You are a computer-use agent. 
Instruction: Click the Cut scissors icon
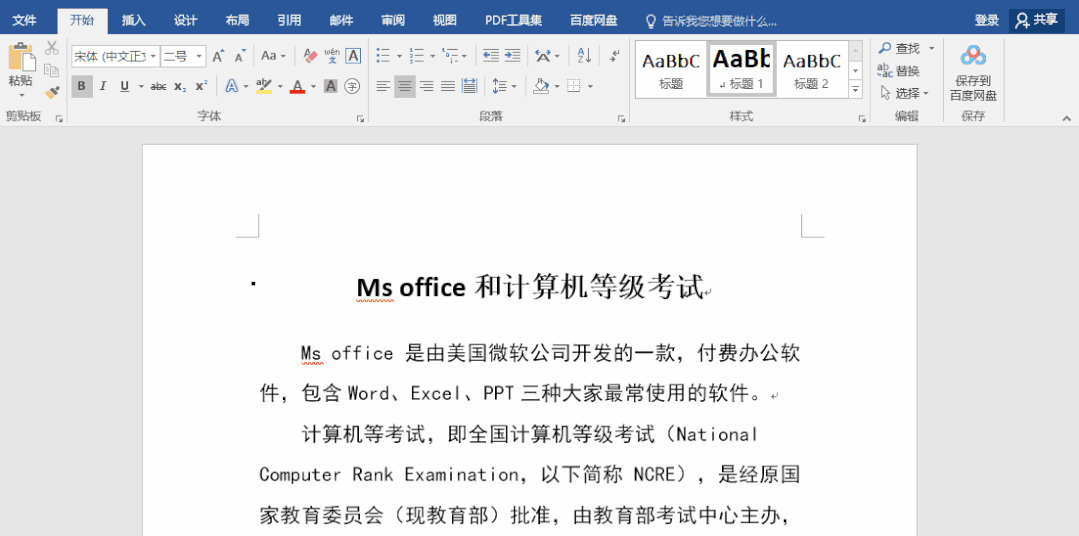52,48
